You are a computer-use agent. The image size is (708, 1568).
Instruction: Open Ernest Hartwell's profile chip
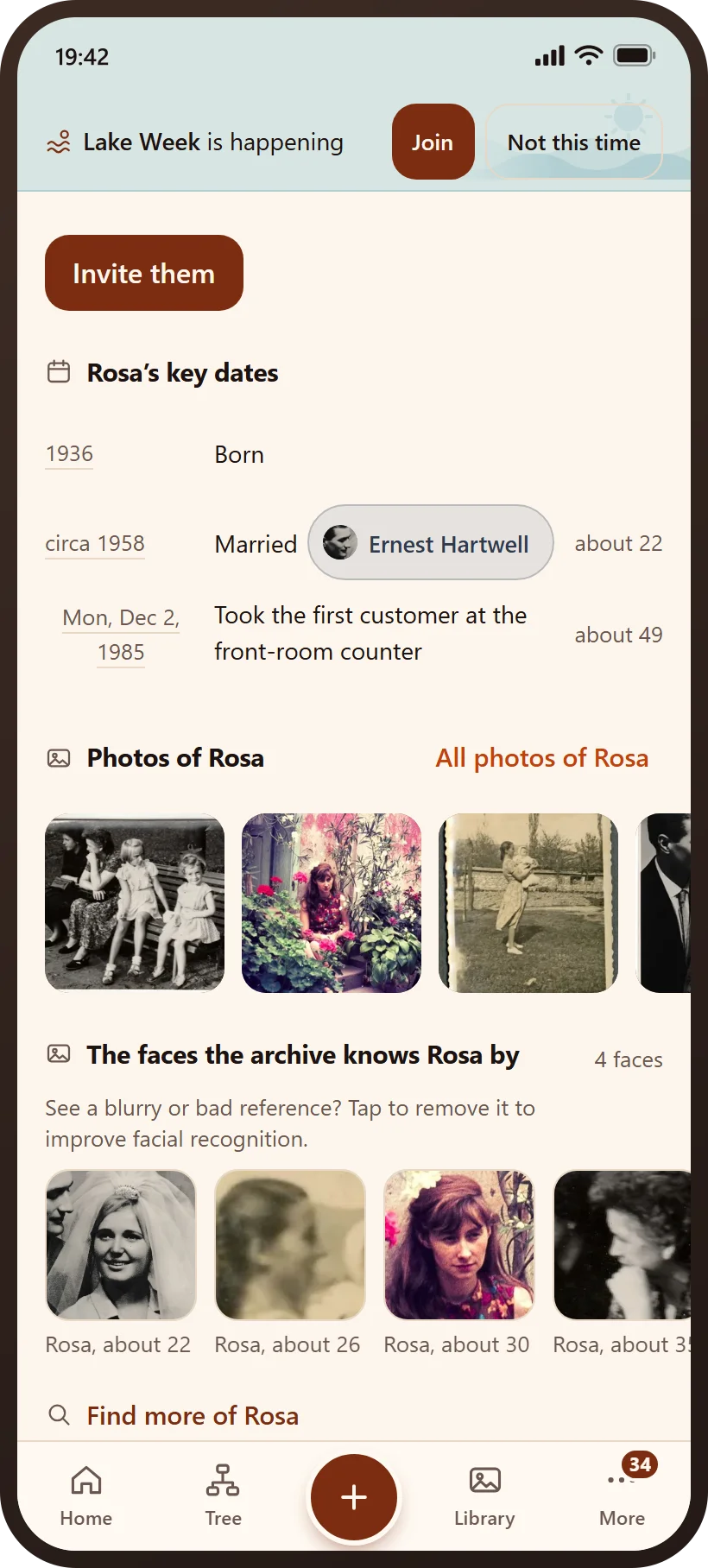pyautogui.click(x=431, y=542)
